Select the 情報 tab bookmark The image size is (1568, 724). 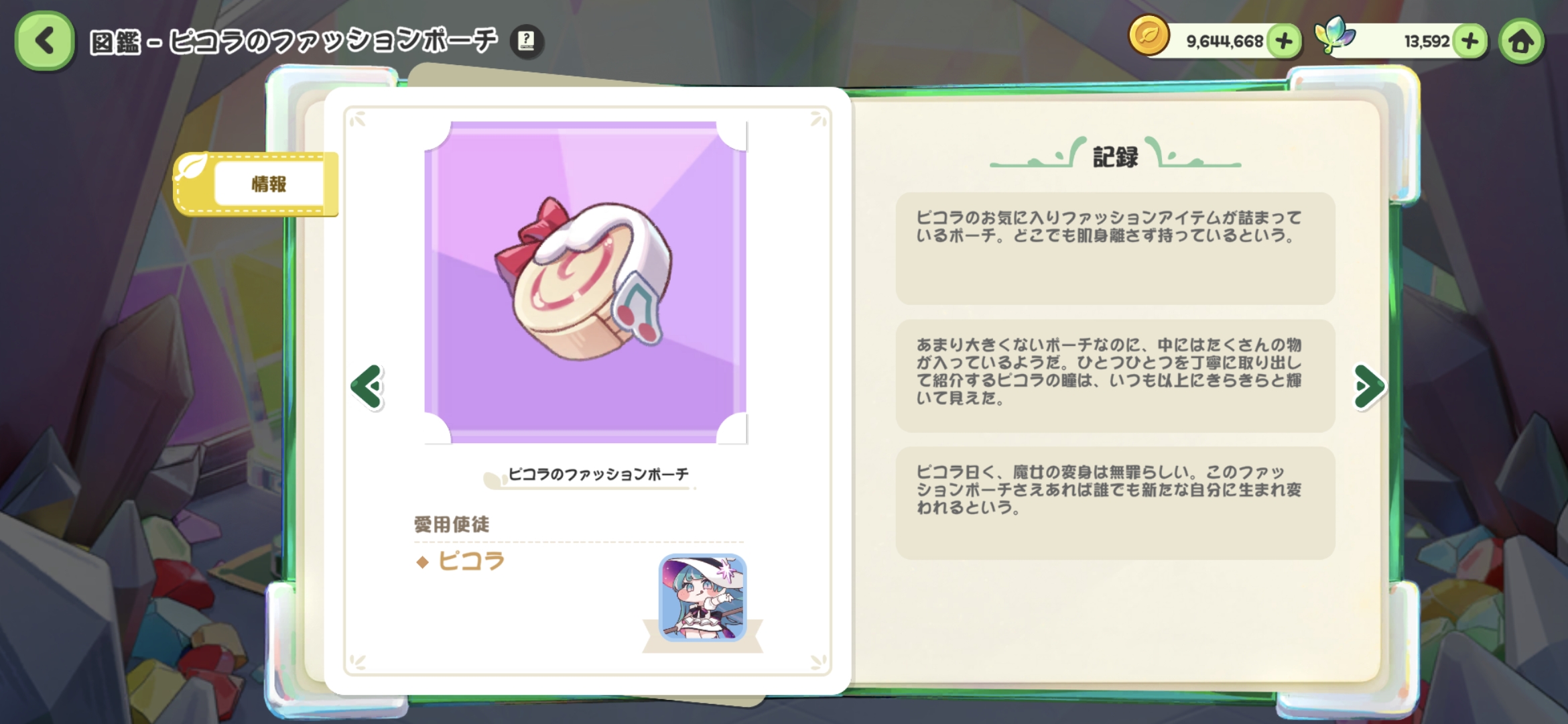269,184
